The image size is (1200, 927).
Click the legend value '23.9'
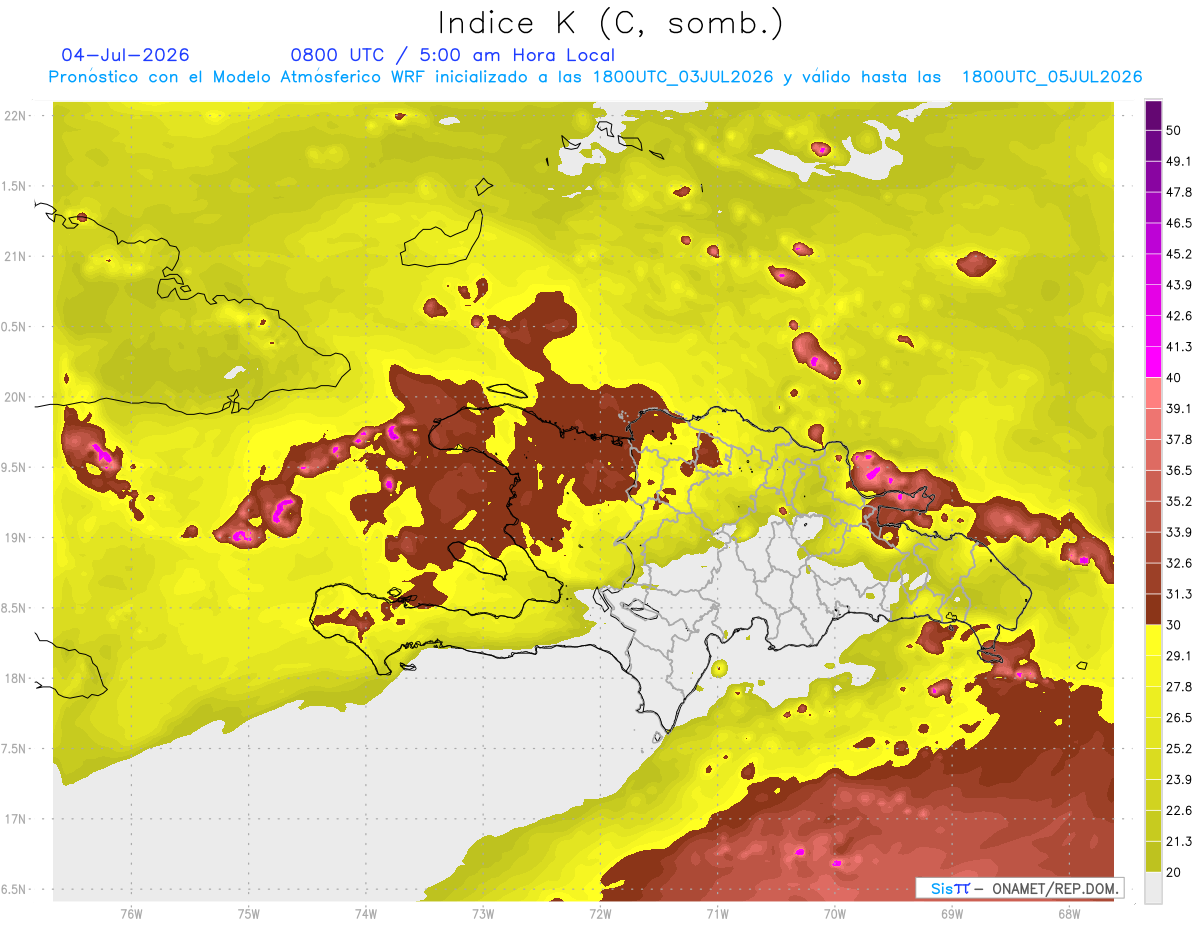click(1178, 779)
